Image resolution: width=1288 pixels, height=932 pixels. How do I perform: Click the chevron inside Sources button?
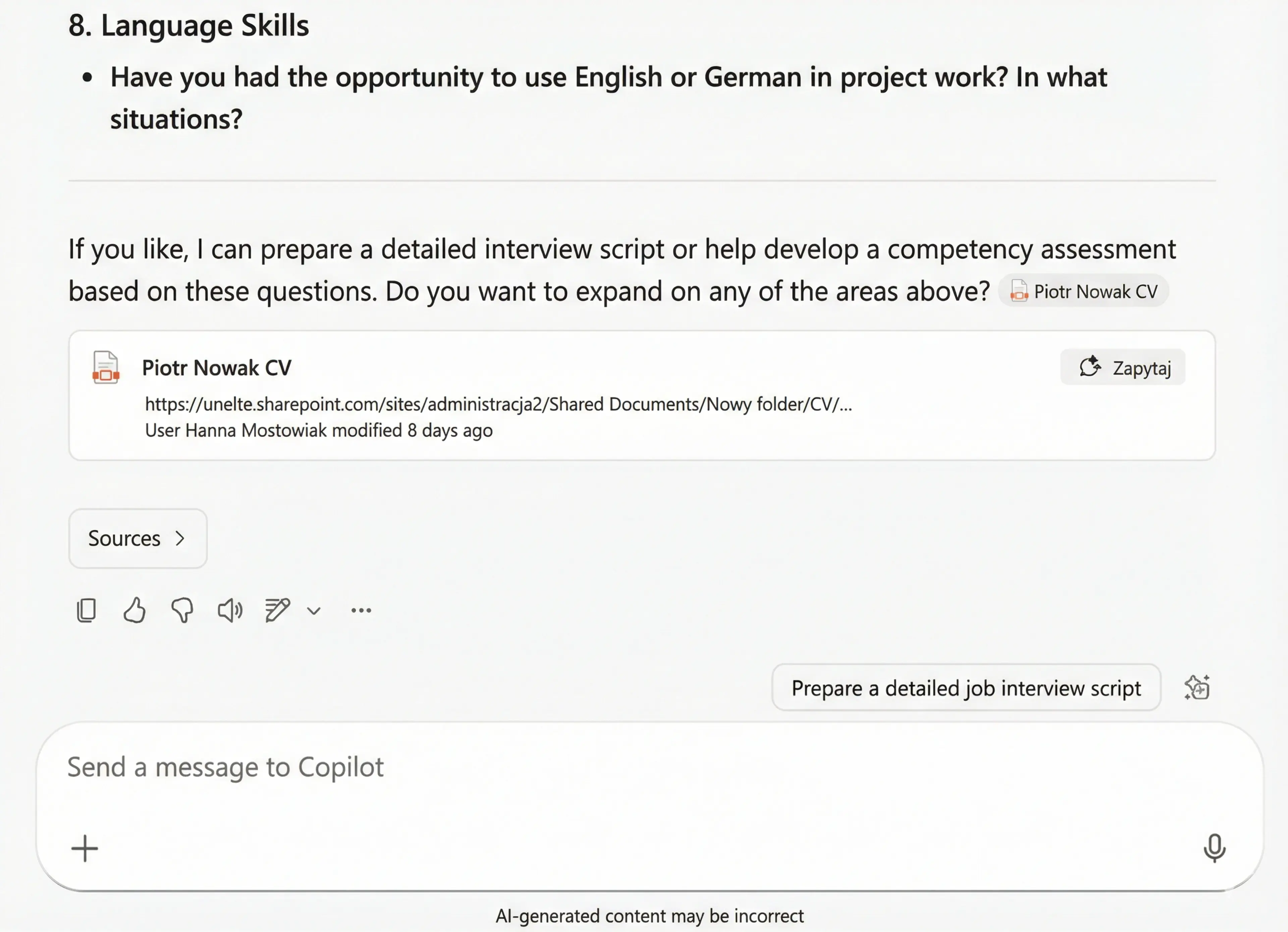tap(180, 538)
